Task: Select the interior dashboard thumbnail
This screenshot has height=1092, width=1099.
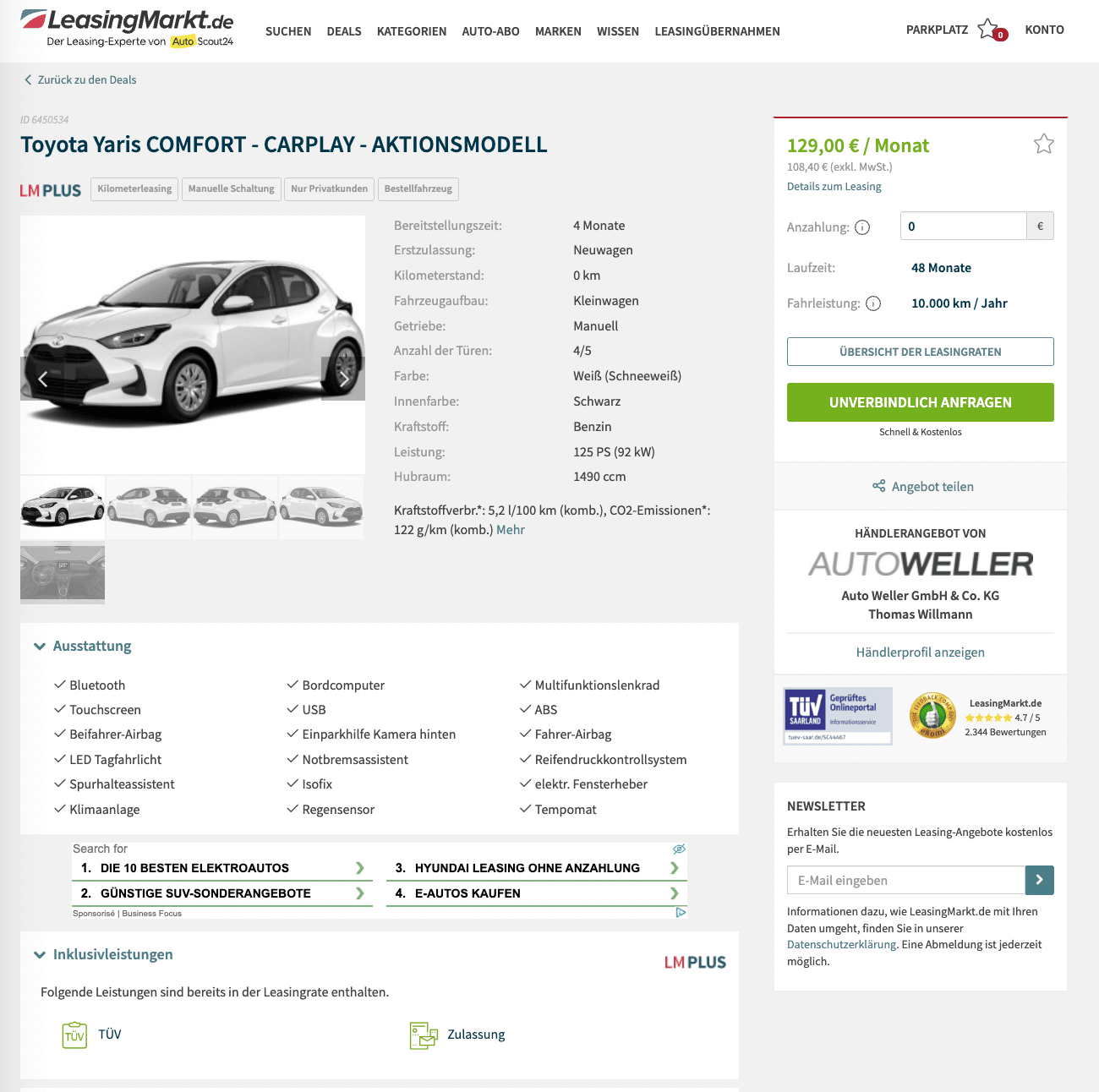Action: point(63,574)
